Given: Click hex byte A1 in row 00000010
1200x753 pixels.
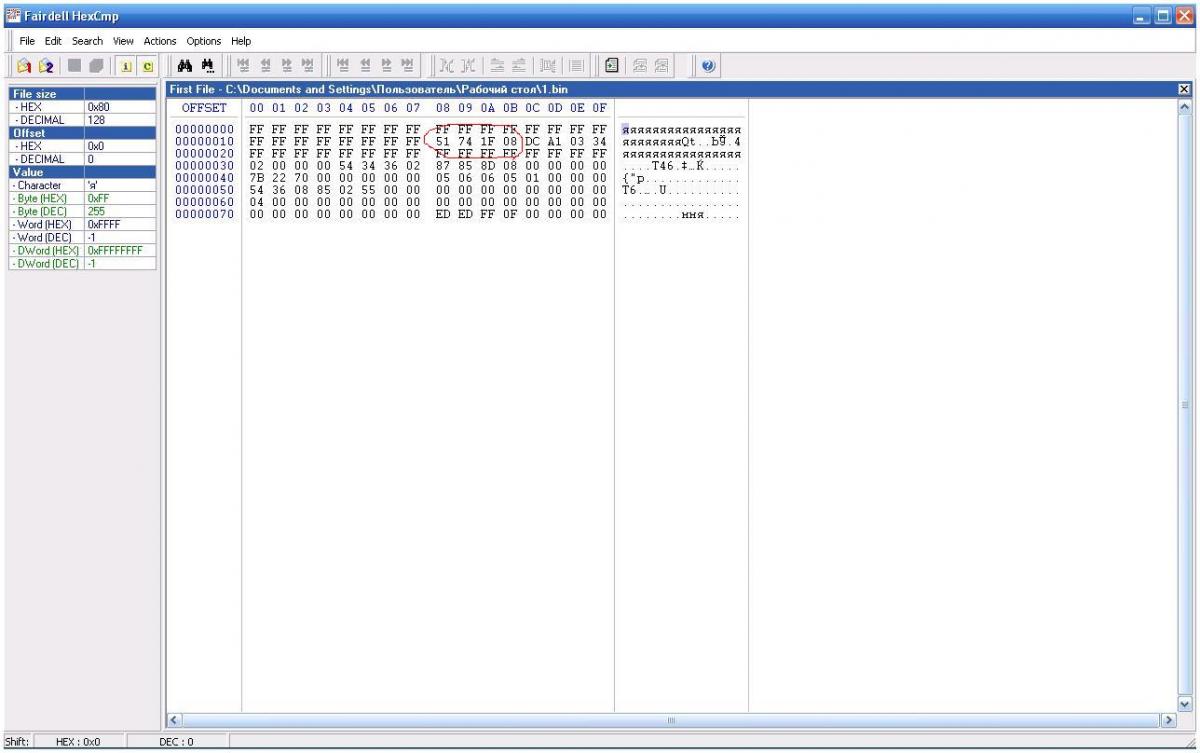Looking at the screenshot, I should coord(555,142).
